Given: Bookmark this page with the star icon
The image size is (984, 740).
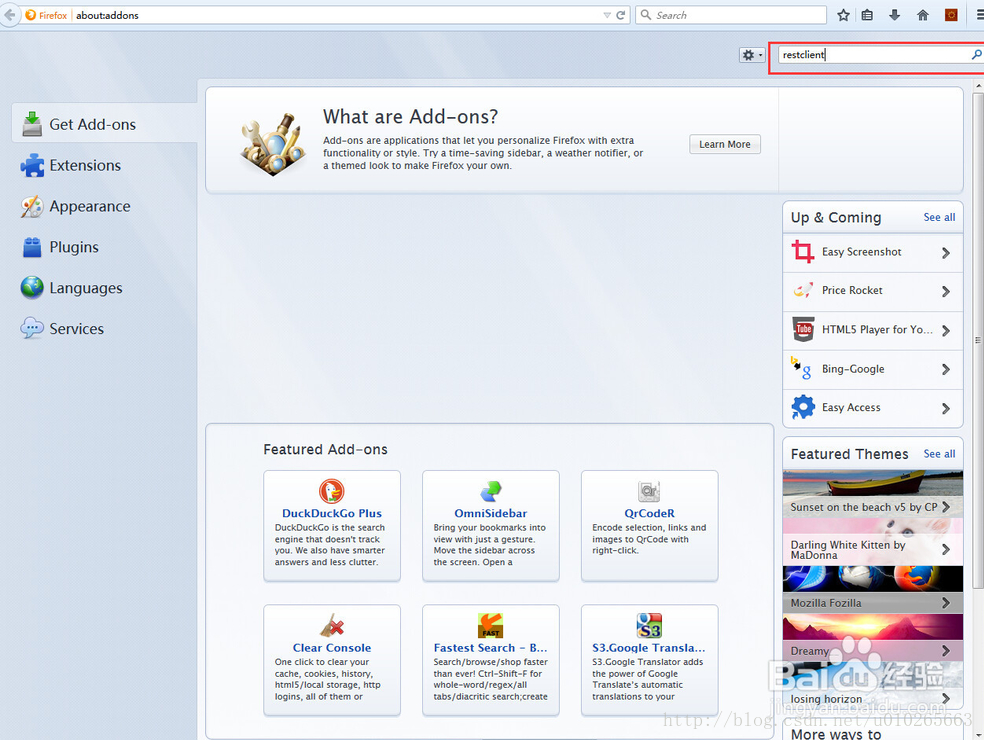Looking at the screenshot, I should pos(843,15).
